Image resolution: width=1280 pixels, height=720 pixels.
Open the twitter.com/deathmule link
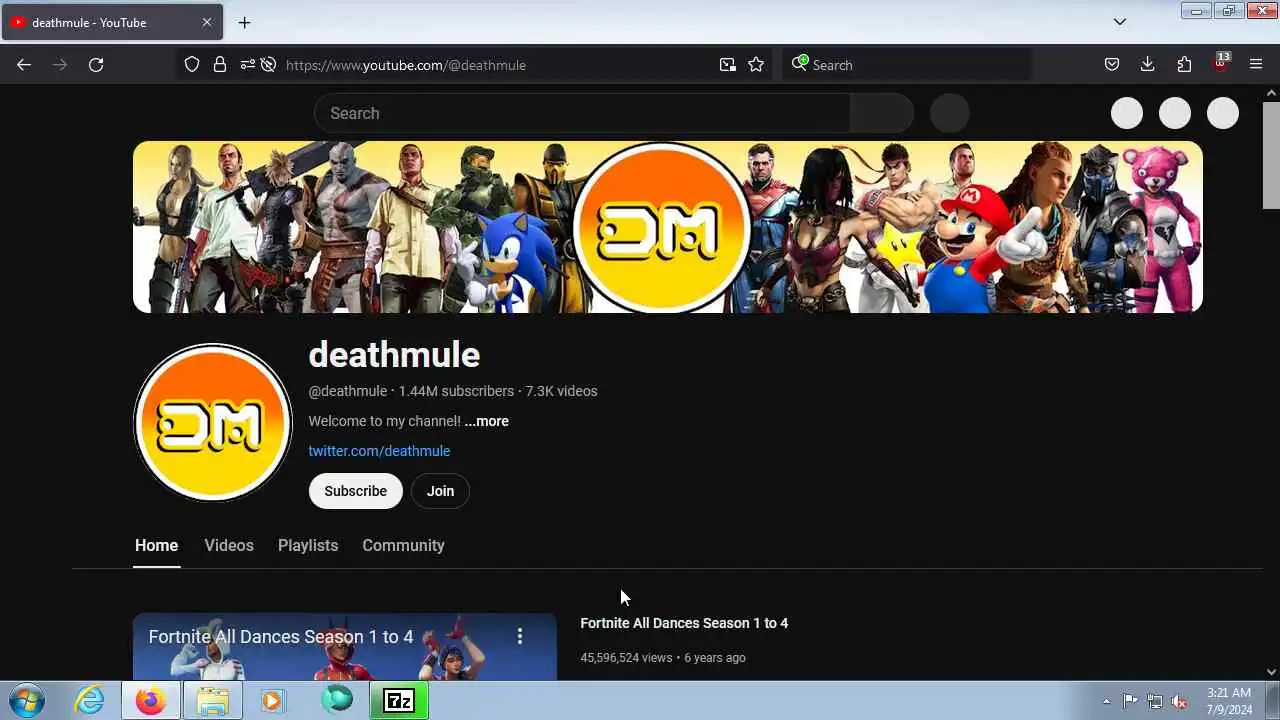[x=379, y=451]
